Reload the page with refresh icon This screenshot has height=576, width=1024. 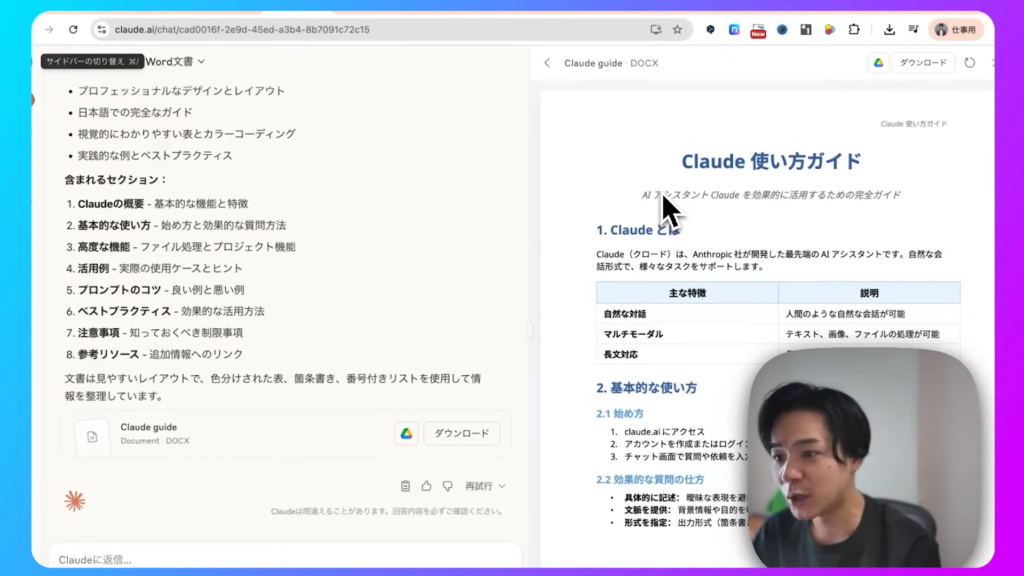click(x=73, y=29)
